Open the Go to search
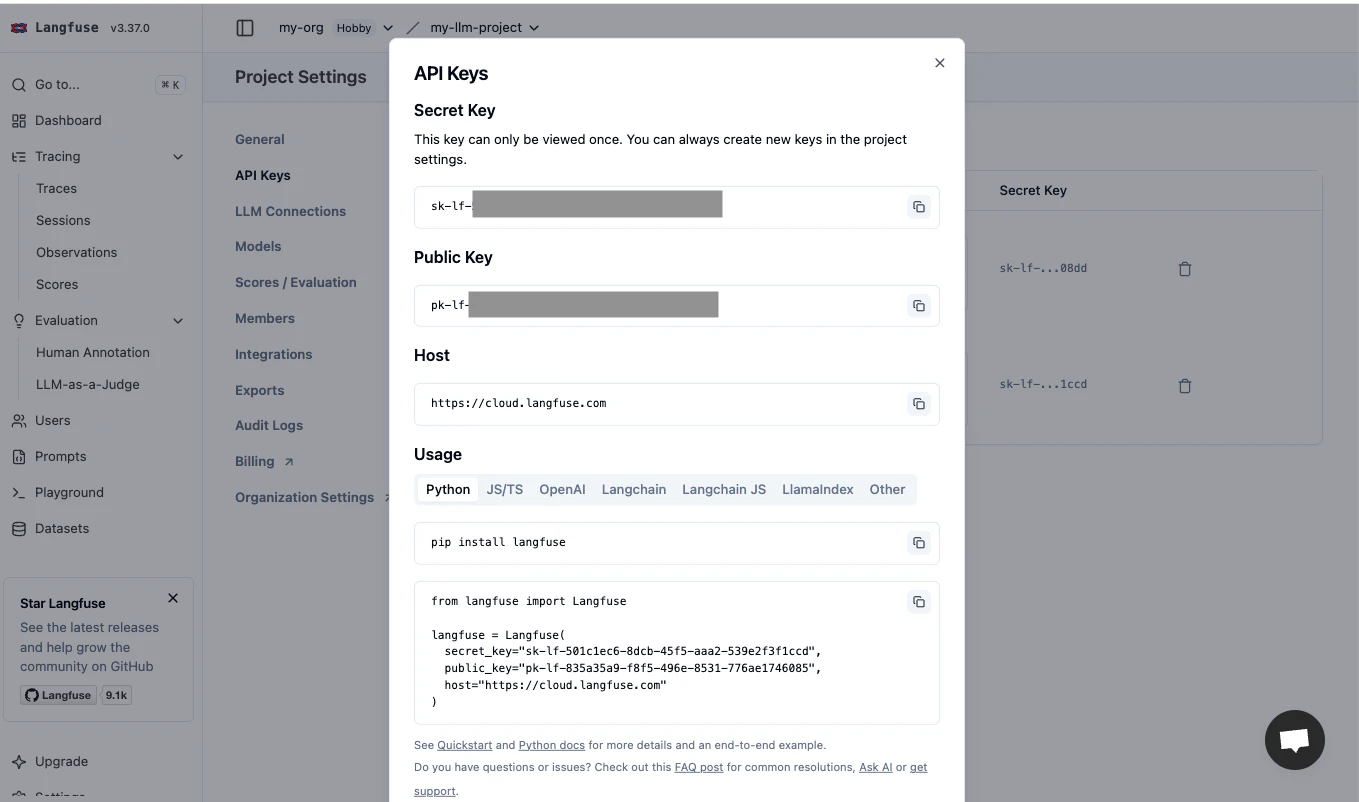This screenshot has width=1359, height=802. pyautogui.click(x=97, y=85)
